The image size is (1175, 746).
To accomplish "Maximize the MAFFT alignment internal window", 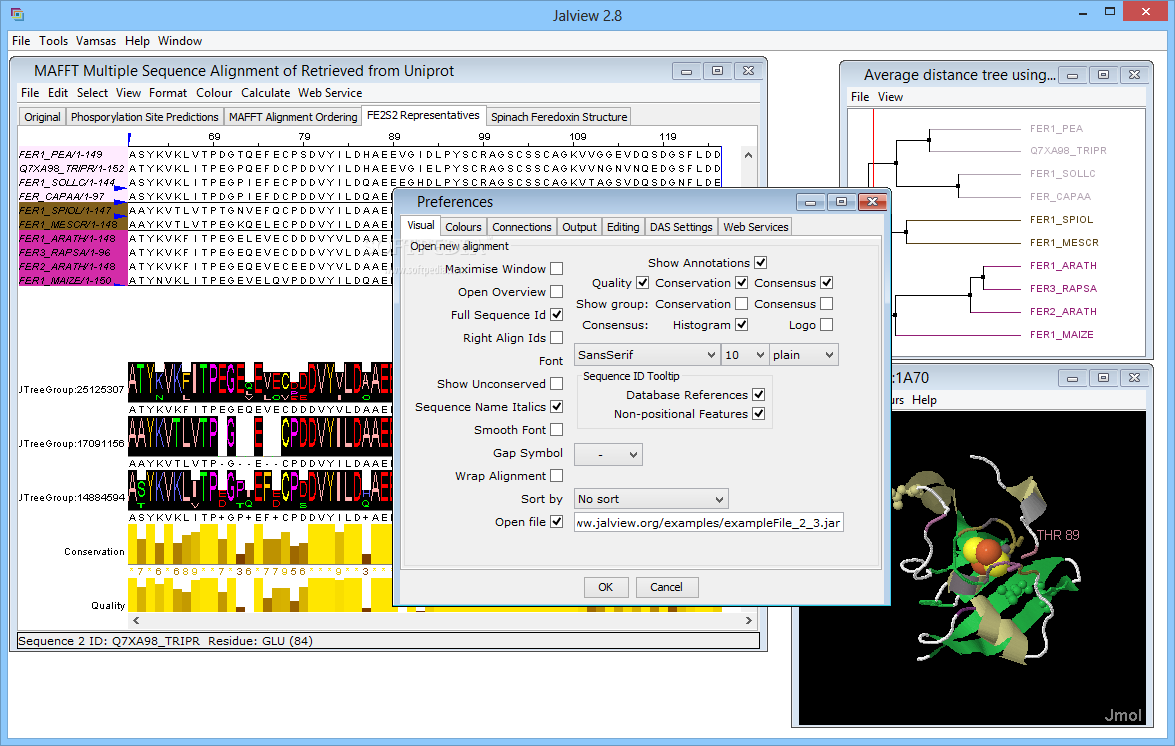I will point(717,71).
